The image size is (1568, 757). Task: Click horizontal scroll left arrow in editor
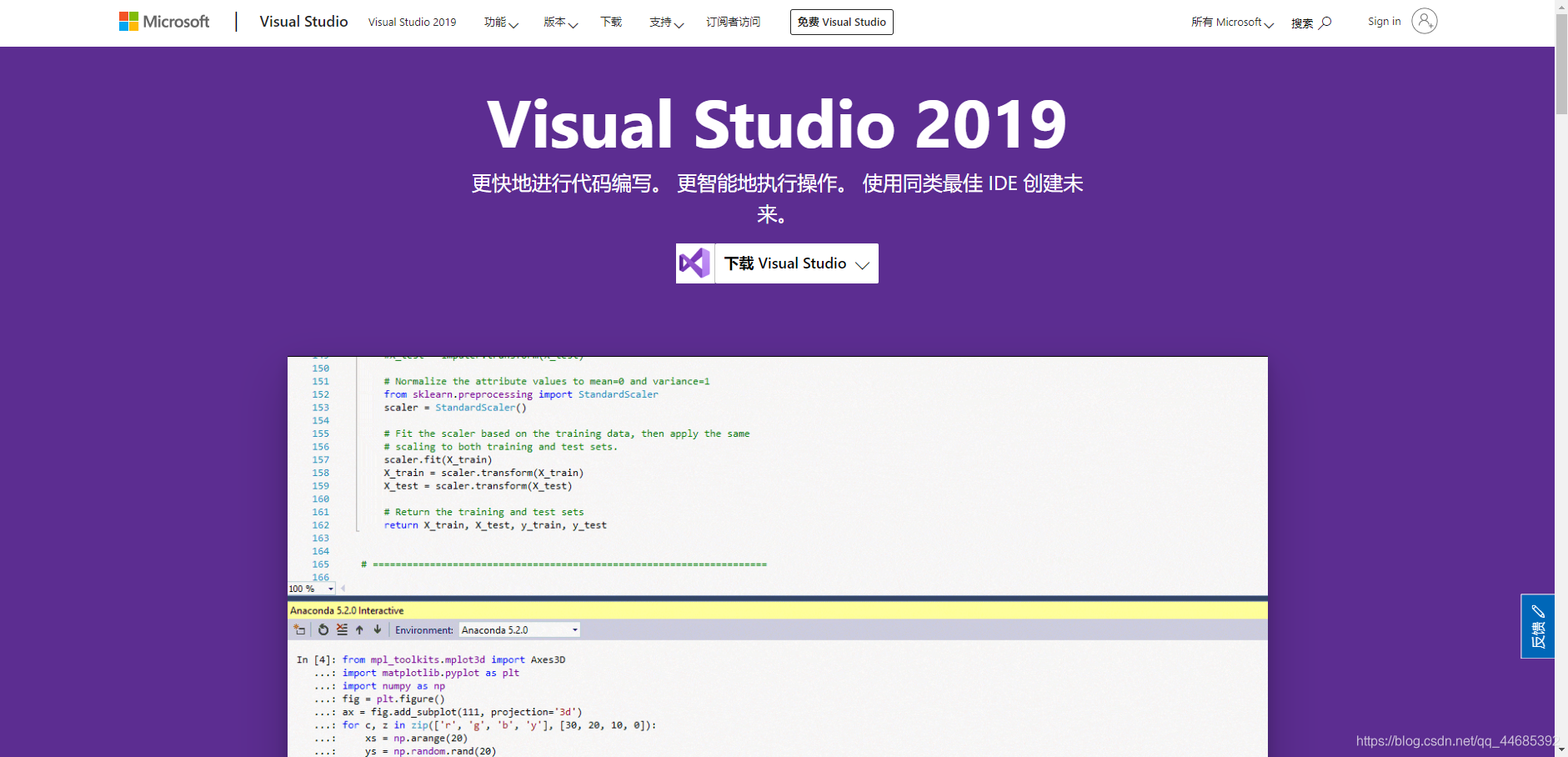pyautogui.click(x=343, y=589)
